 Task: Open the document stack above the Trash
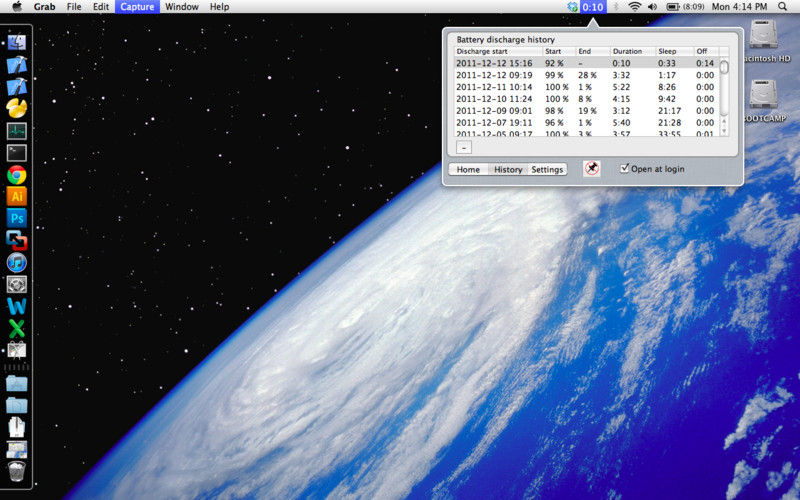[17, 449]
